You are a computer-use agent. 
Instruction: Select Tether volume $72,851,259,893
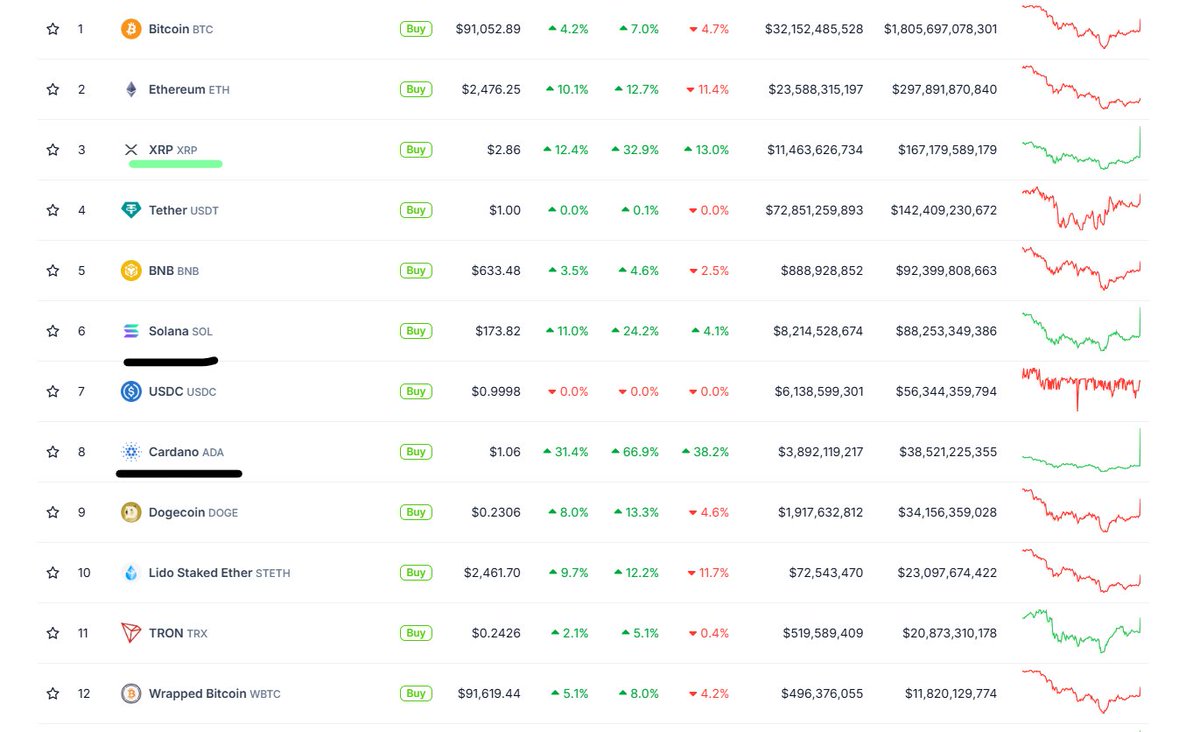tap(814, 210)
